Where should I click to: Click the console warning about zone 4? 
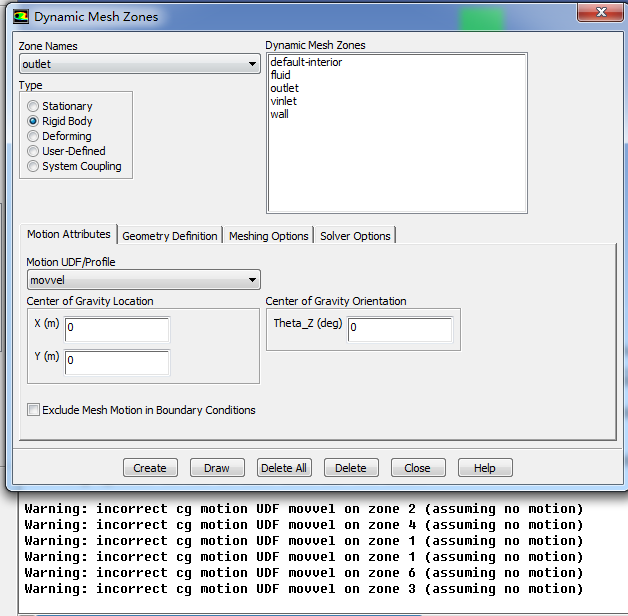point(304,525)
